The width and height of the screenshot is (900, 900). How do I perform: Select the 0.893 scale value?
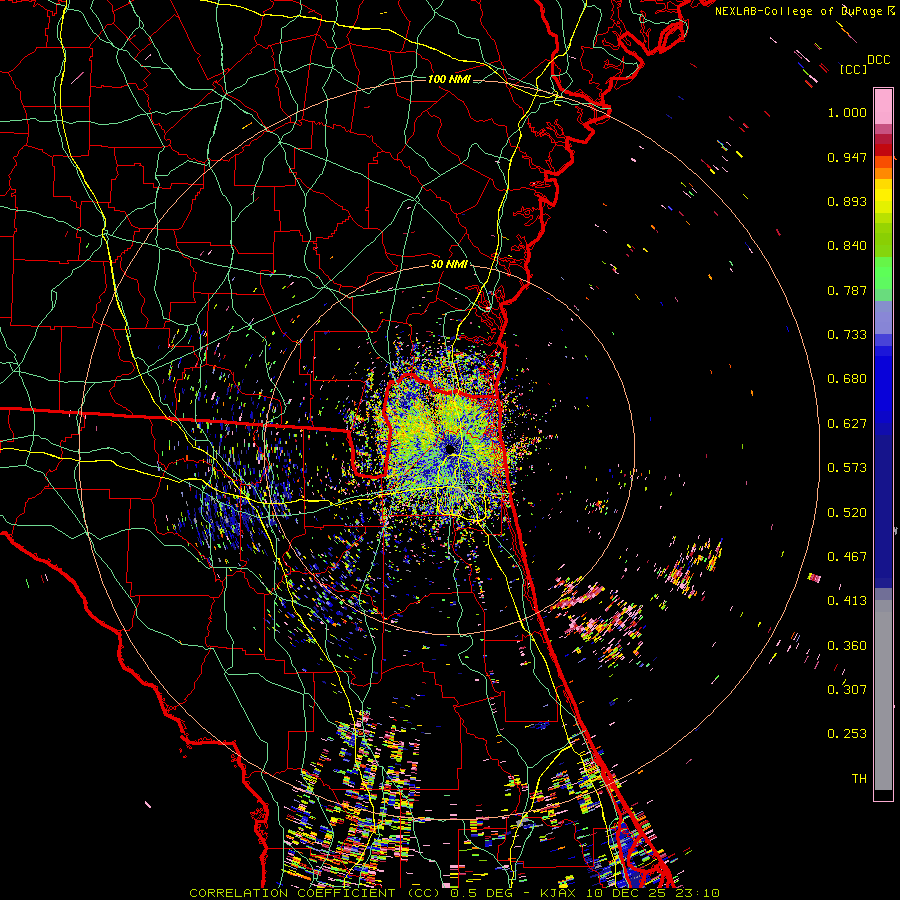(x=847, y=201)
